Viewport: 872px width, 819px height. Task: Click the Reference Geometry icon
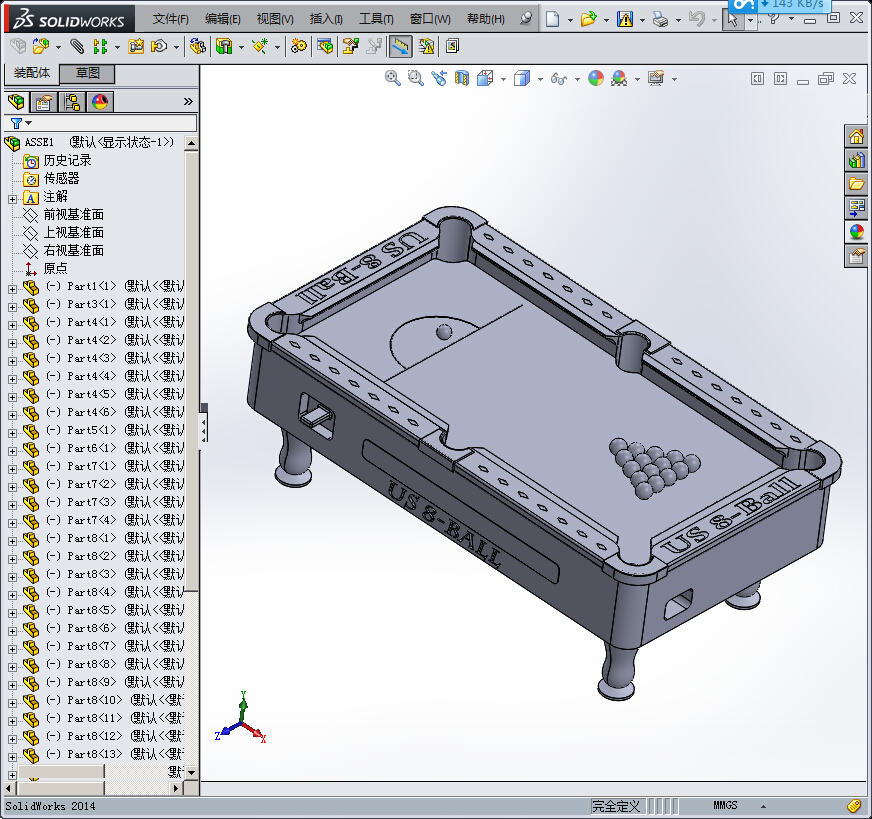tap(260, 46)
